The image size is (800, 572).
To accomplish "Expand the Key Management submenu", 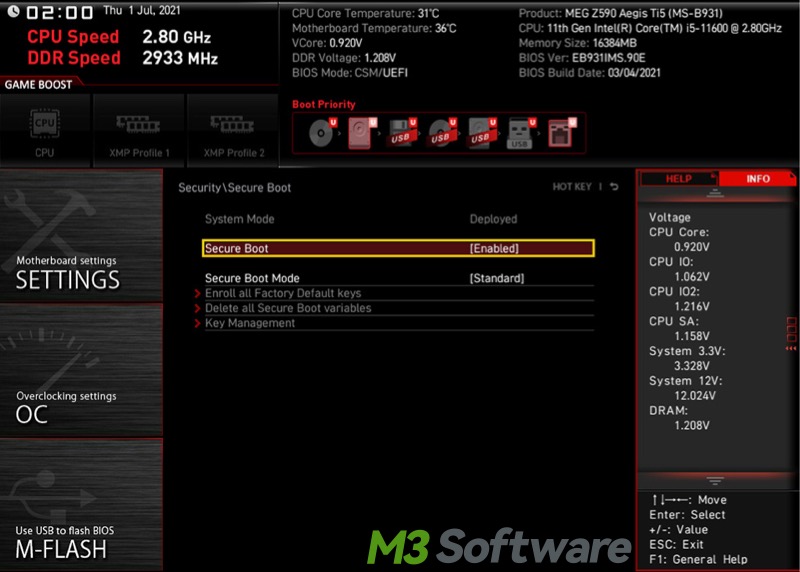I will [249, 322].
